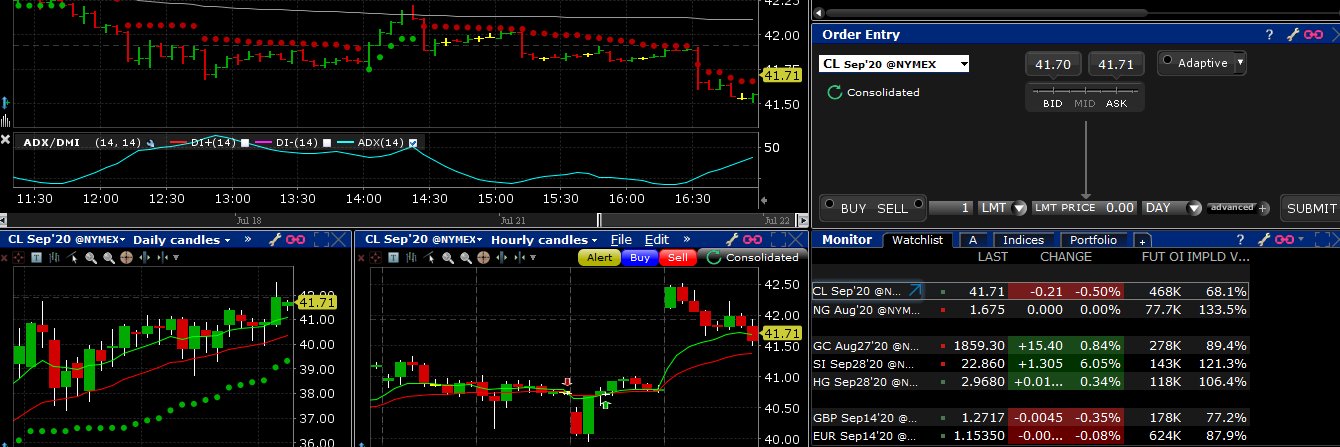Zoom in on the Hourly candles chart
This screenshot has width=1340, height=447.
(x=447, y=257)
